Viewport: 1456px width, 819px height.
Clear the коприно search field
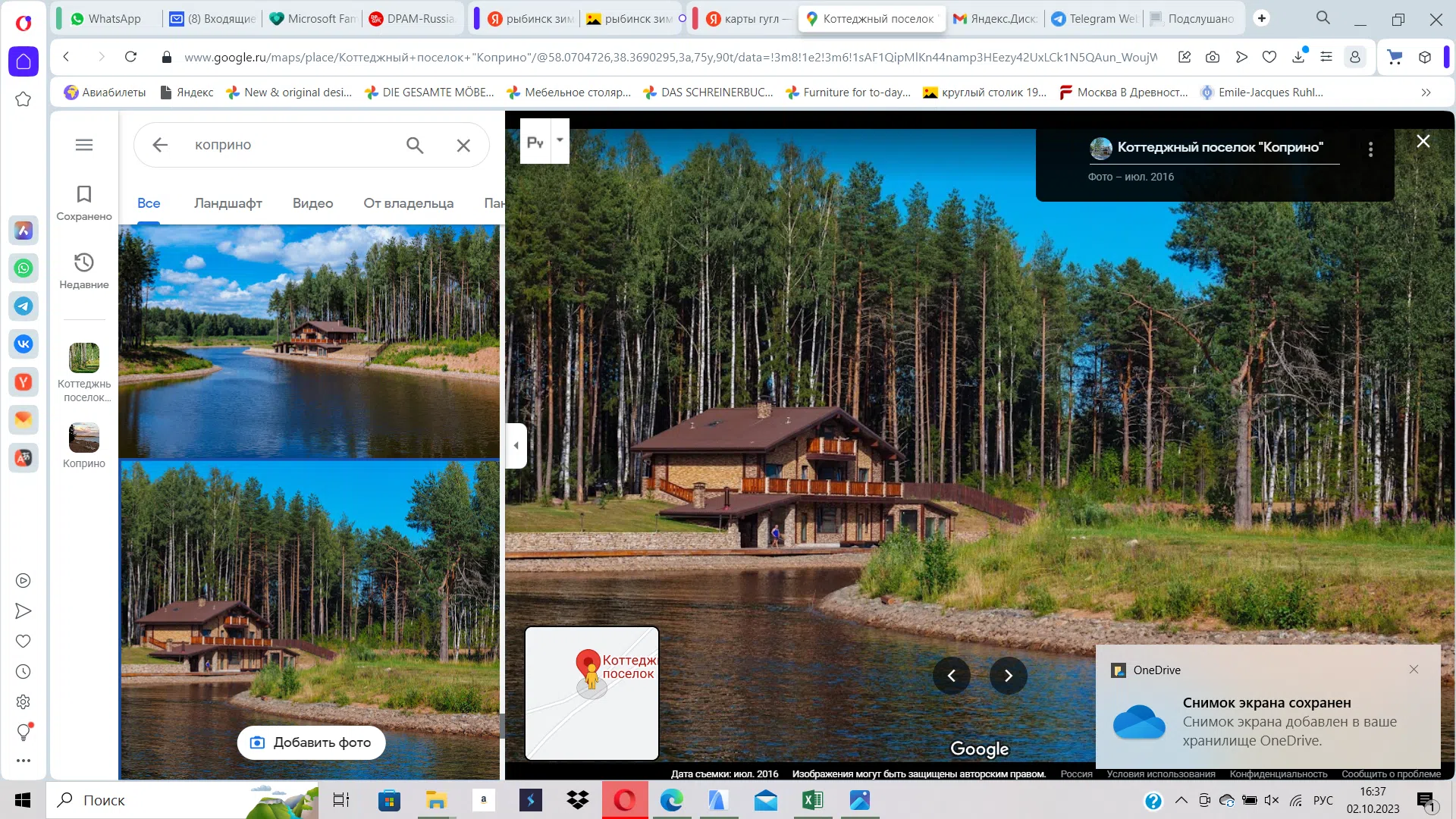463,145
